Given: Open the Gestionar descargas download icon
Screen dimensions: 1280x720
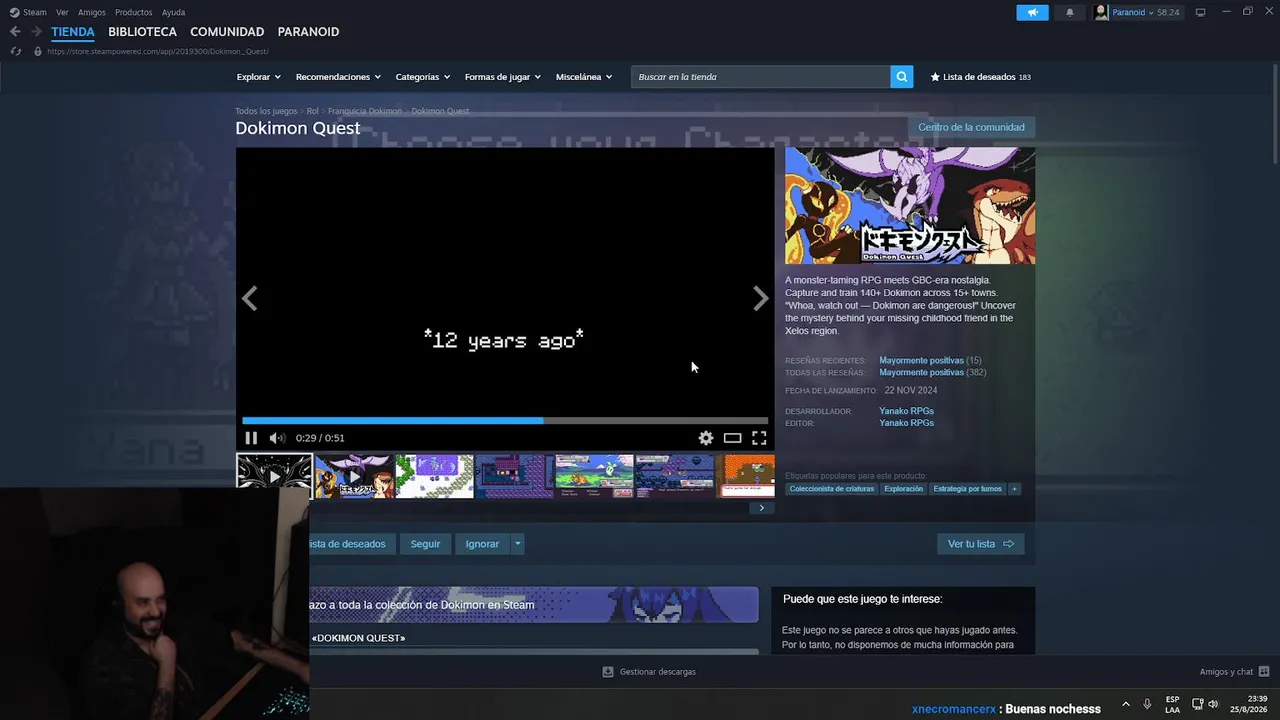Looking at the screenshot, I should (x=607, y=672).
